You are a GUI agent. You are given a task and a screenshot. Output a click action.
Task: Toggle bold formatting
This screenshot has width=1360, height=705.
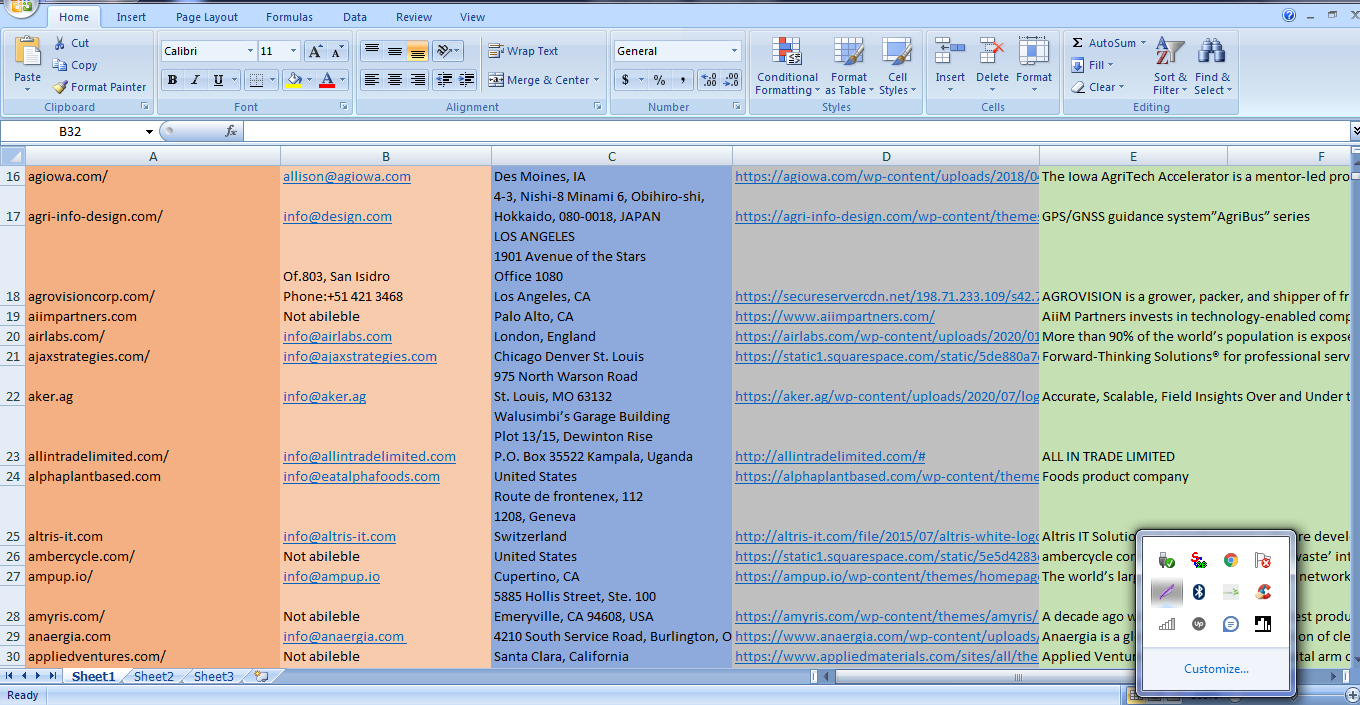(x=173, y=79)
